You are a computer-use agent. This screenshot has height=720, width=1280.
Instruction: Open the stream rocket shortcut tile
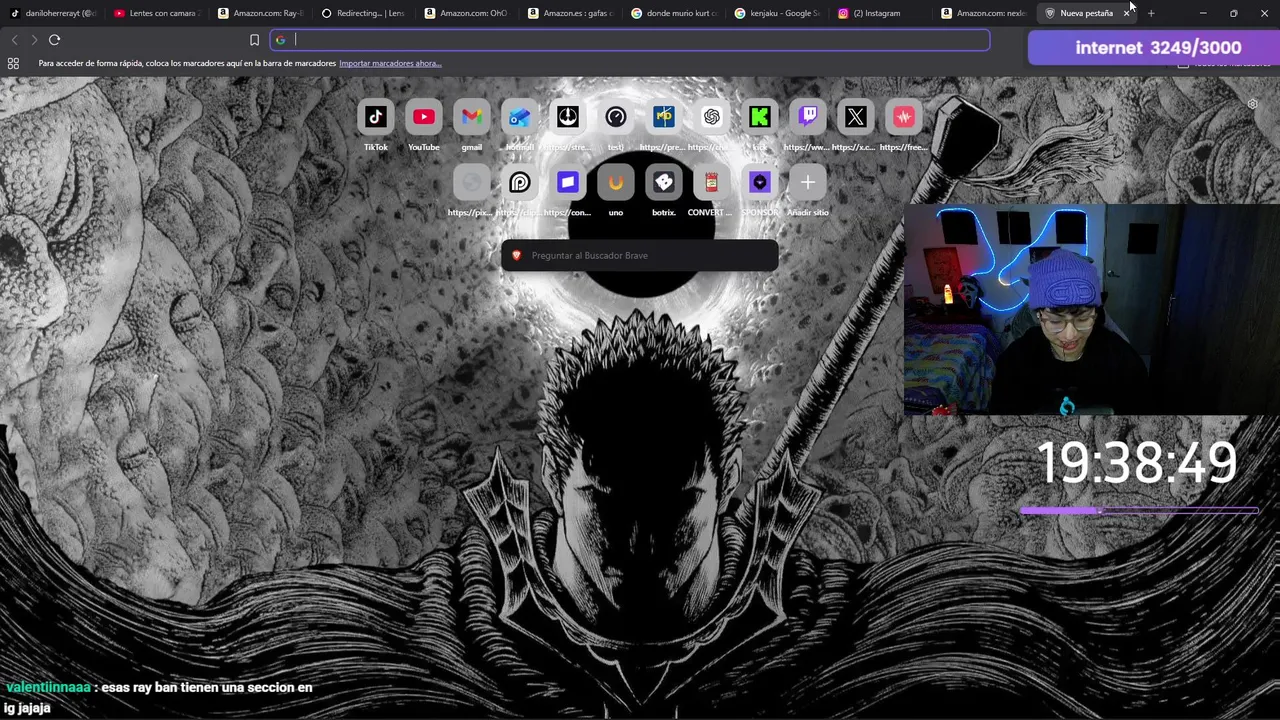(x=568, y=117)
